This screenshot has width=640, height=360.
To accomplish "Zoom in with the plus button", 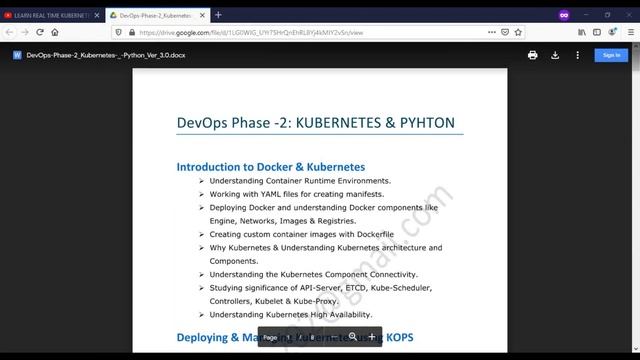I will (x=371, y=337).
